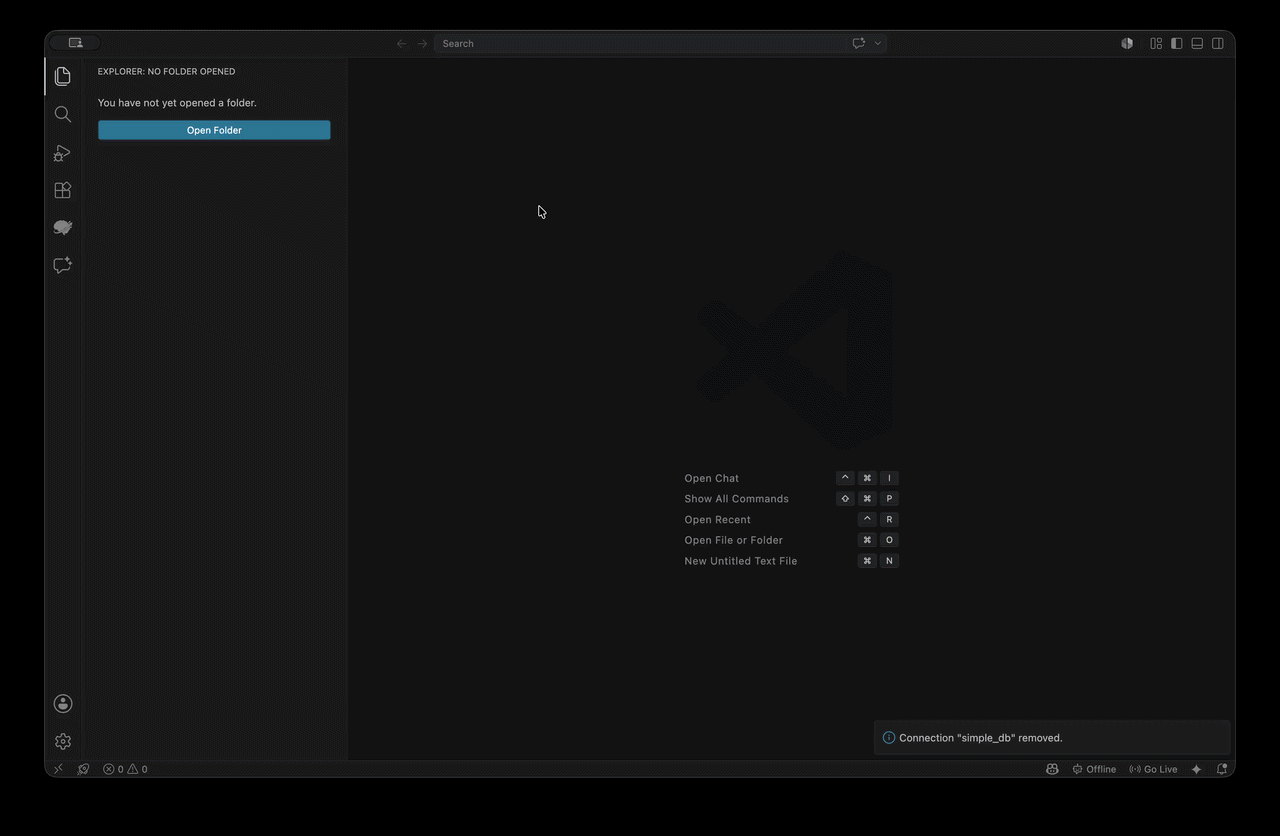Open the Explorer view in activity bar

63,76
